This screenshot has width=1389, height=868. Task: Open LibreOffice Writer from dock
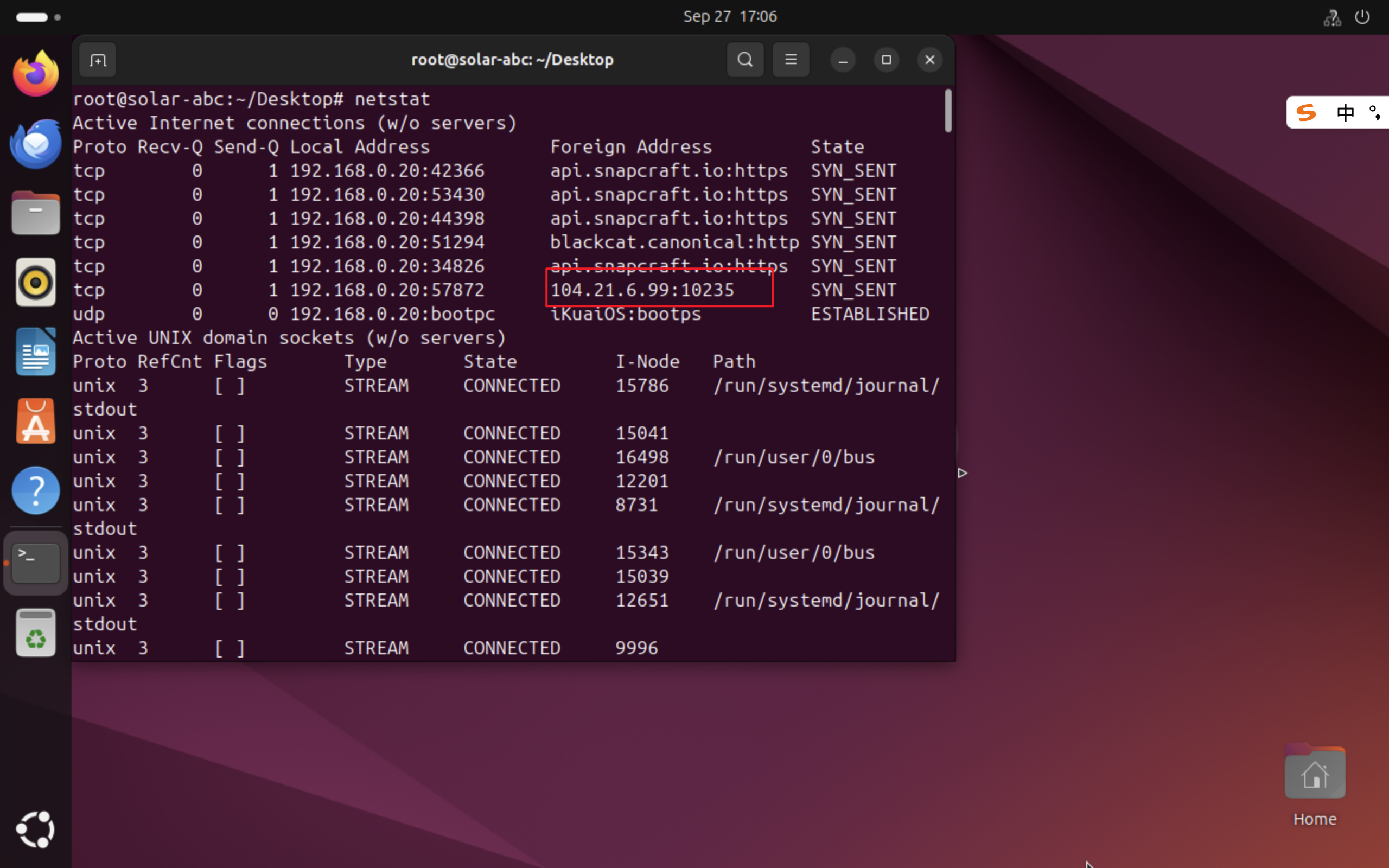tap(36, 352)
